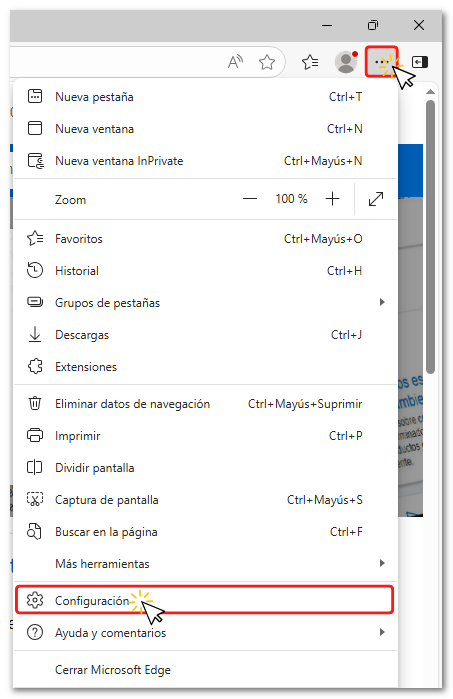Click the Configuración gear icon
This screenshot has width=453, height=699.
35,600
